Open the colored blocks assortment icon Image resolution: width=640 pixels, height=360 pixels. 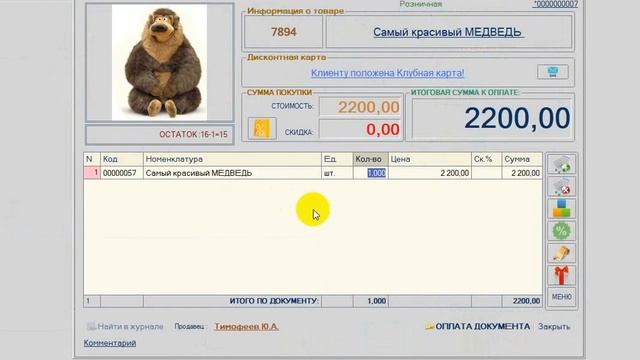click(x=562, y=209)
